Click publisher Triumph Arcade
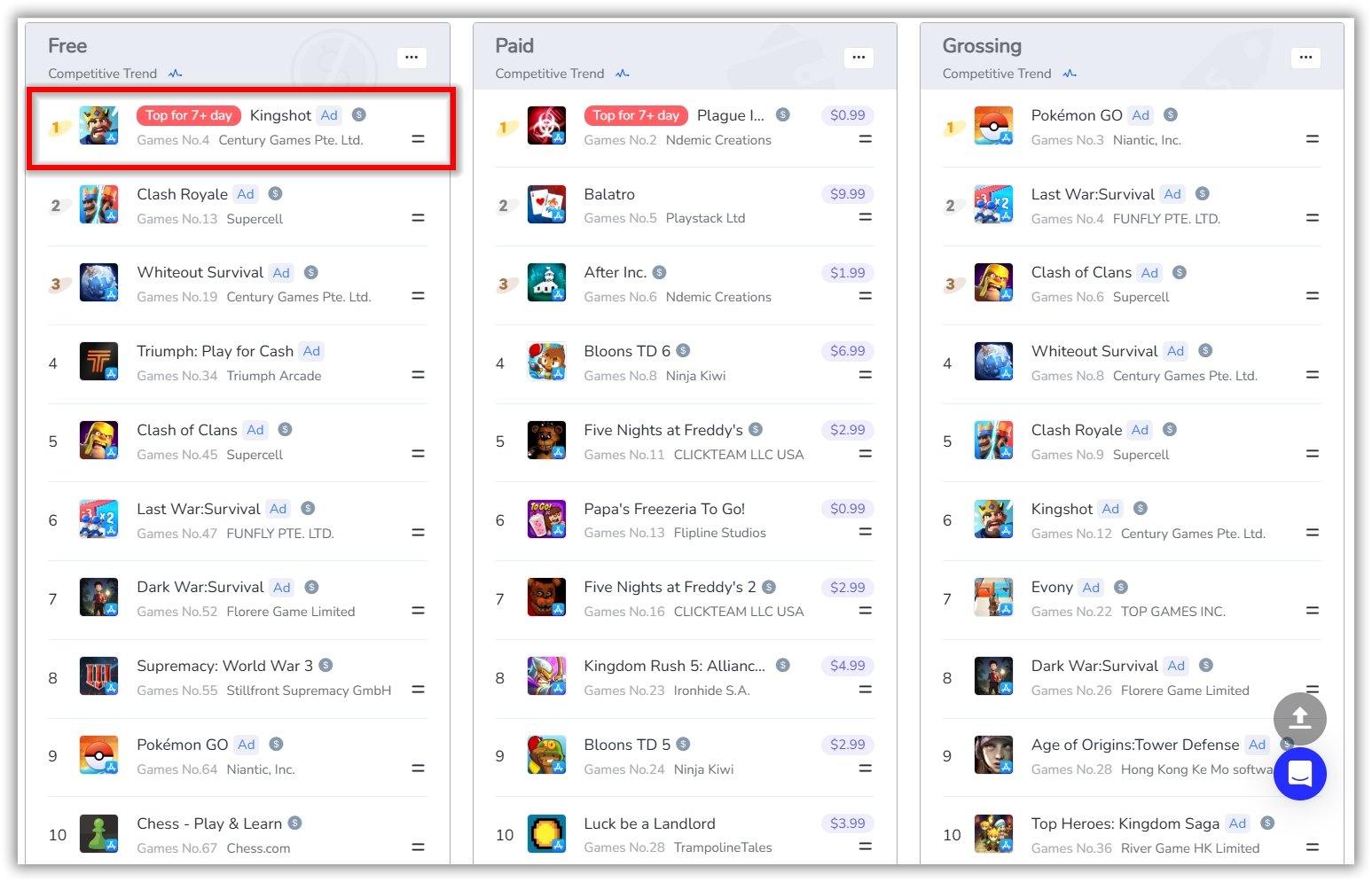Viewport: 1372px width, 882px height. pyautogui.click(x=274, y=376)
